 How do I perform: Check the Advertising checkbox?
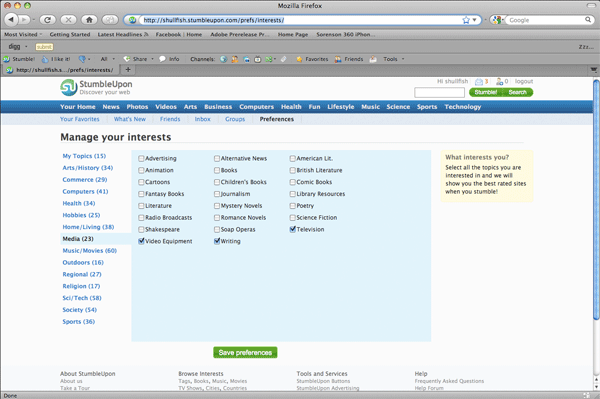141,158
